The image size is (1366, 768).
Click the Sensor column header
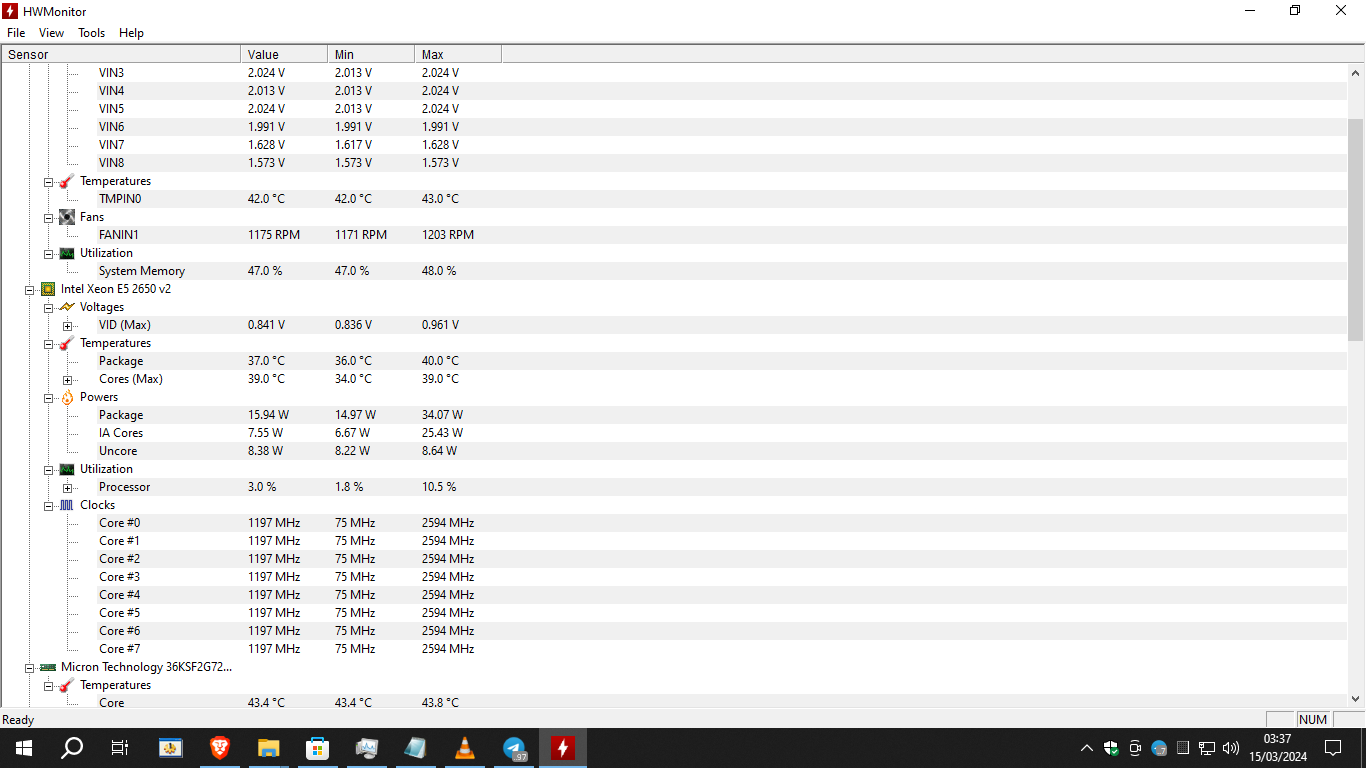click(121, 55)
